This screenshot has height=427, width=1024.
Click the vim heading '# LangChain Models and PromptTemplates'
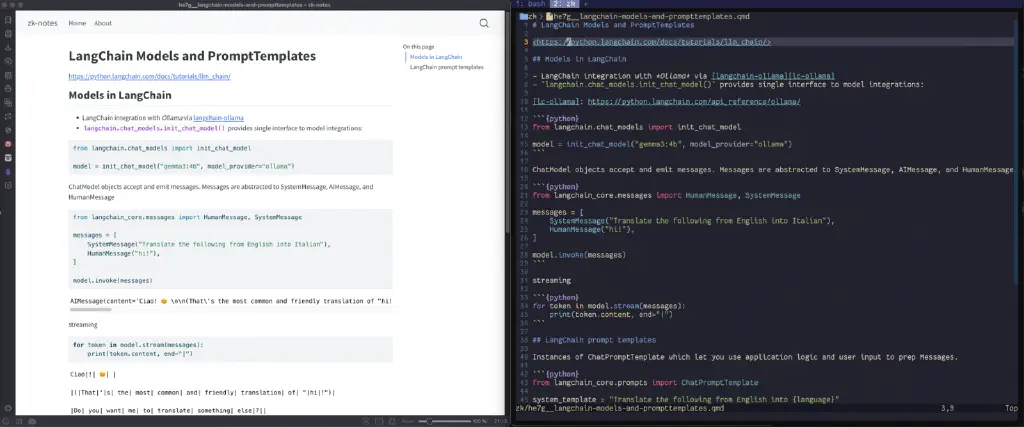[x=613, y=25]
